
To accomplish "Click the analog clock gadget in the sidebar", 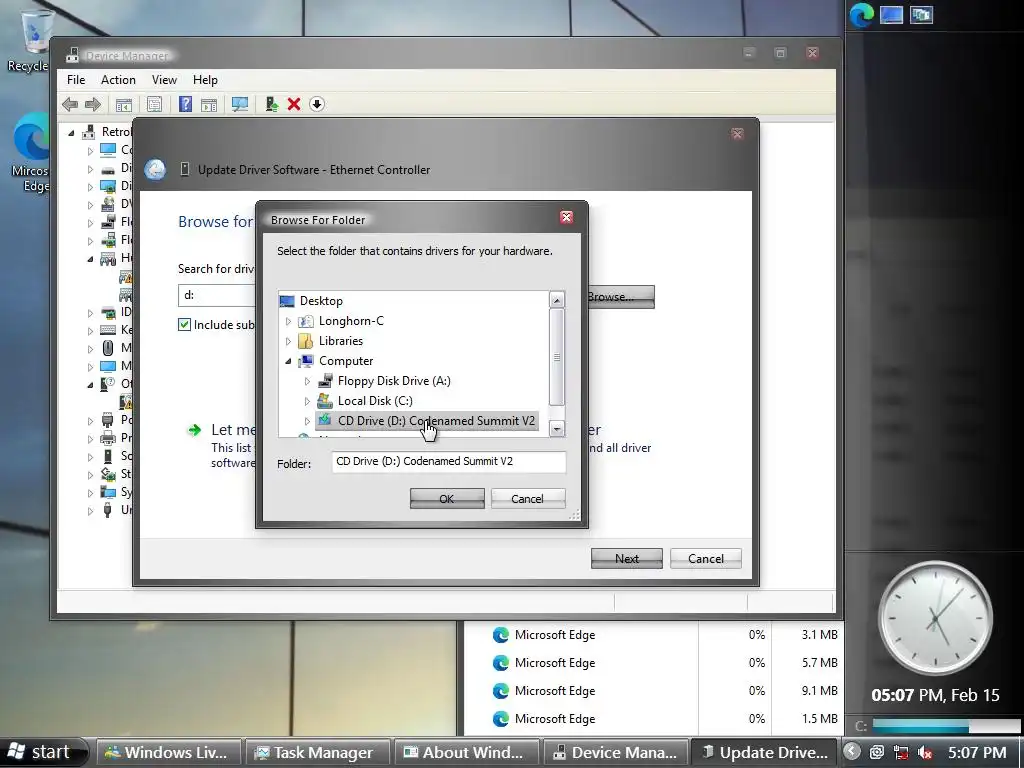I will coord(935,618).
